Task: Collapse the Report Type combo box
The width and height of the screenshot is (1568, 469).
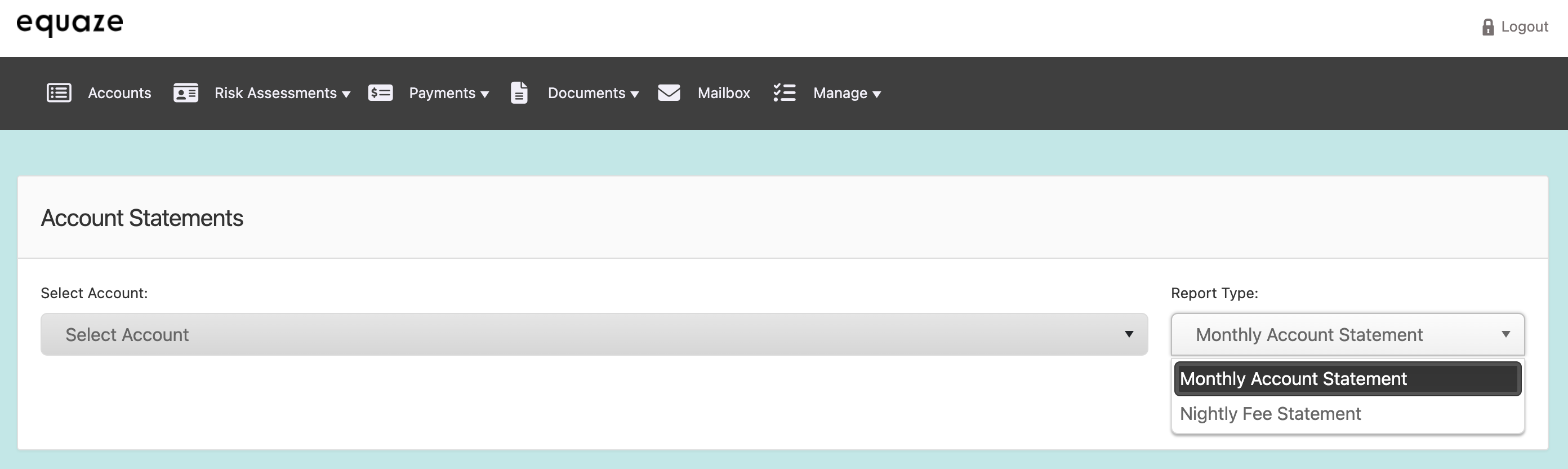Action: click(x=1347, y=334)
